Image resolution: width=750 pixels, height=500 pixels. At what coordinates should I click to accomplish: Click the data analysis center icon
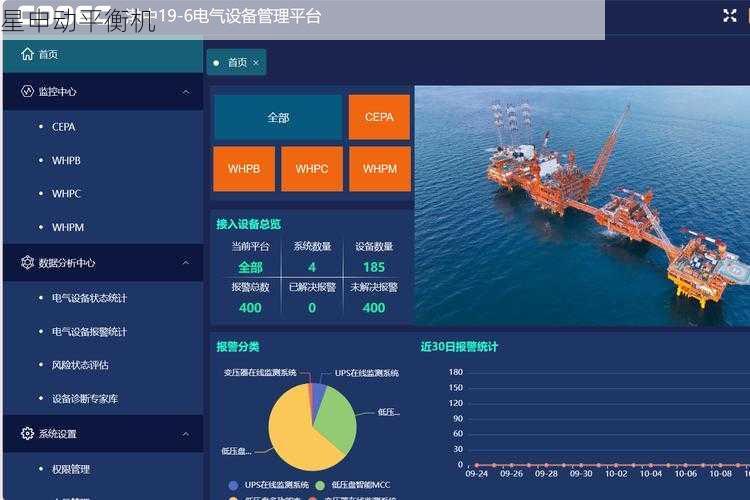(x=27, y=262)
